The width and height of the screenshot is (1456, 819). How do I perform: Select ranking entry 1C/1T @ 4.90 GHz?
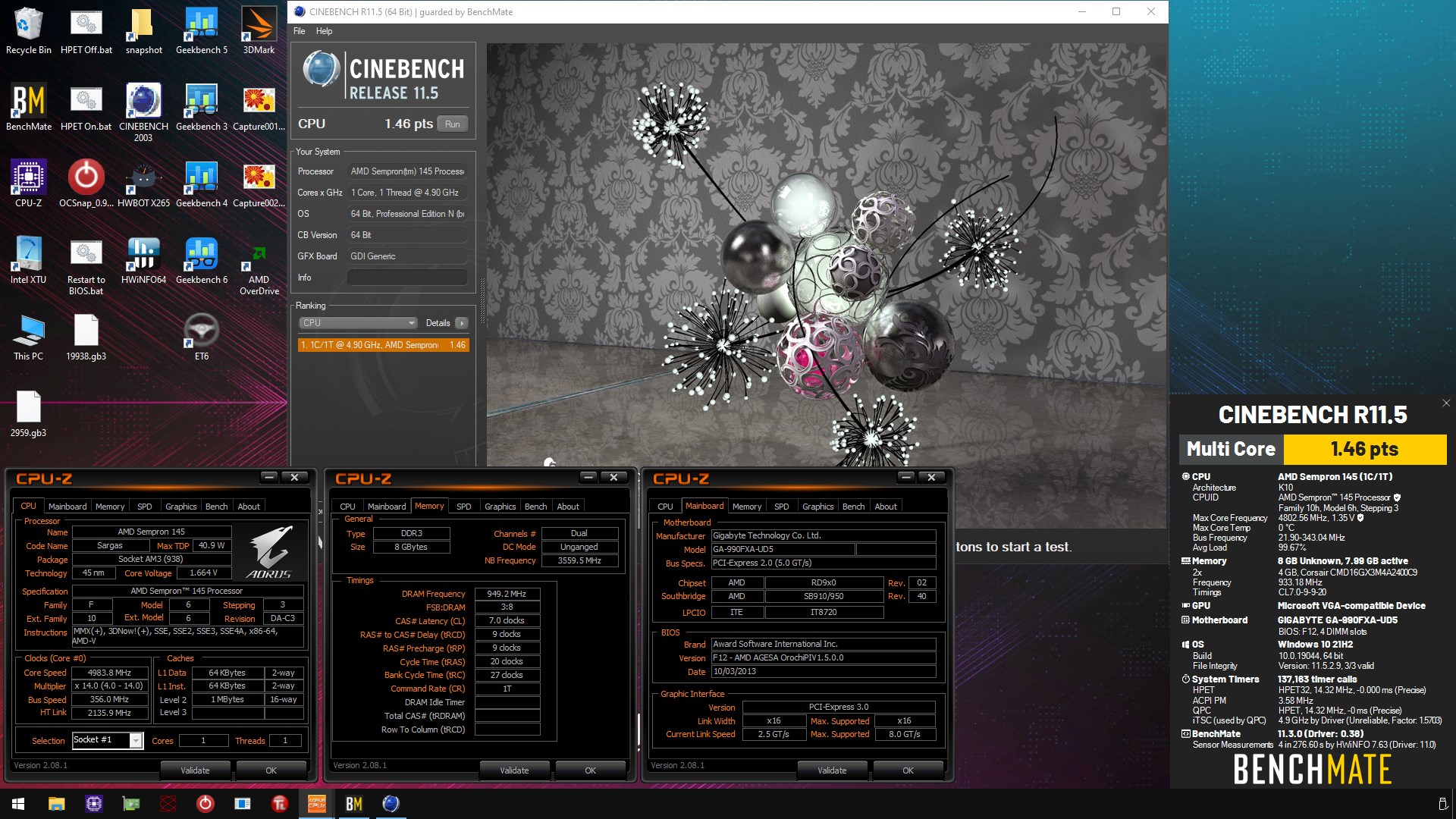383,345
